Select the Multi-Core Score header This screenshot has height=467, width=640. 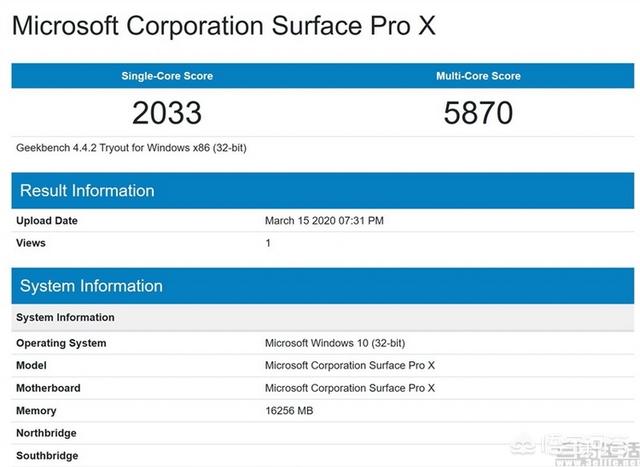(478, 76)
